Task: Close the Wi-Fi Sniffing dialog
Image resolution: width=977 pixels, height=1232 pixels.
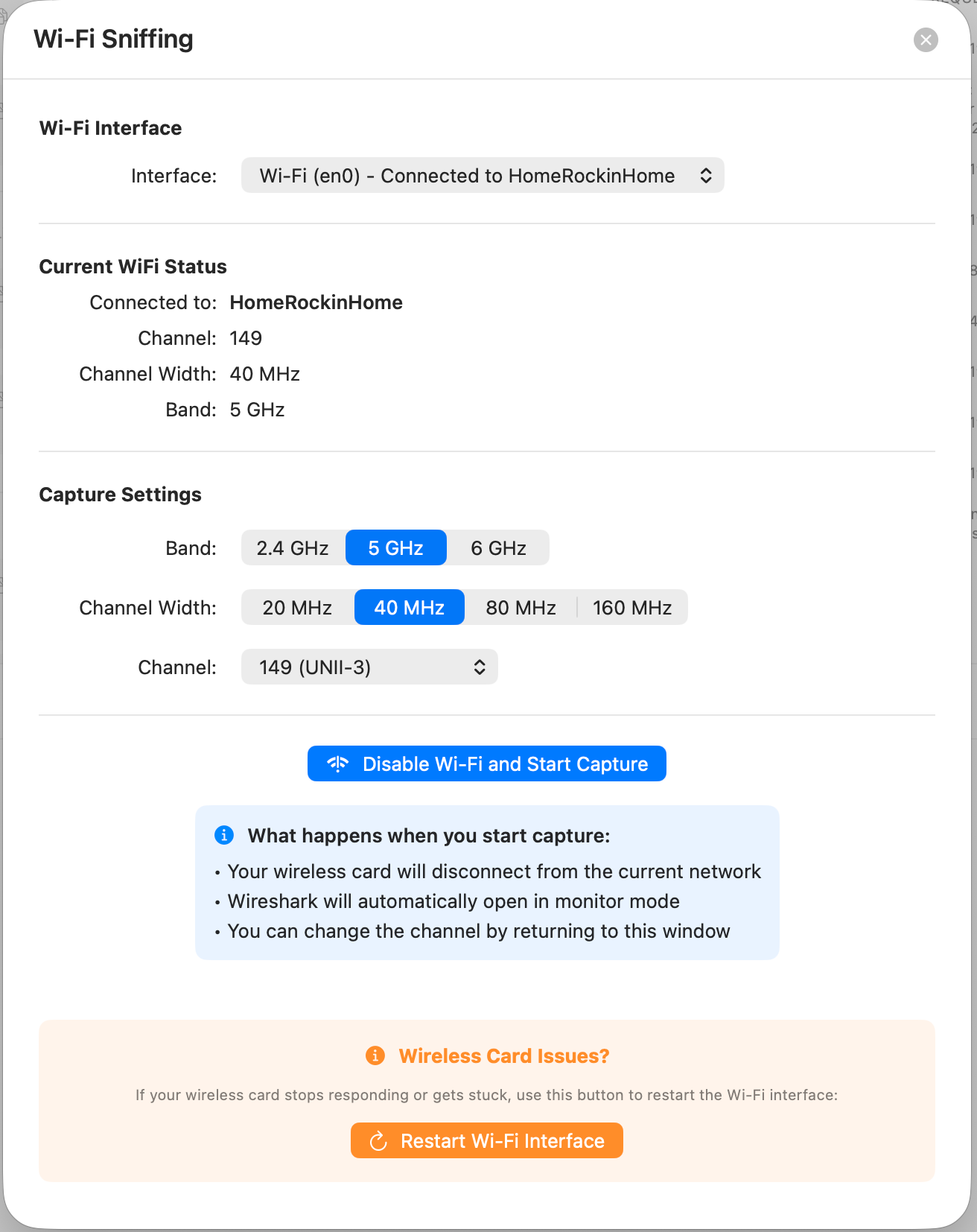Action: click(926, 39)
